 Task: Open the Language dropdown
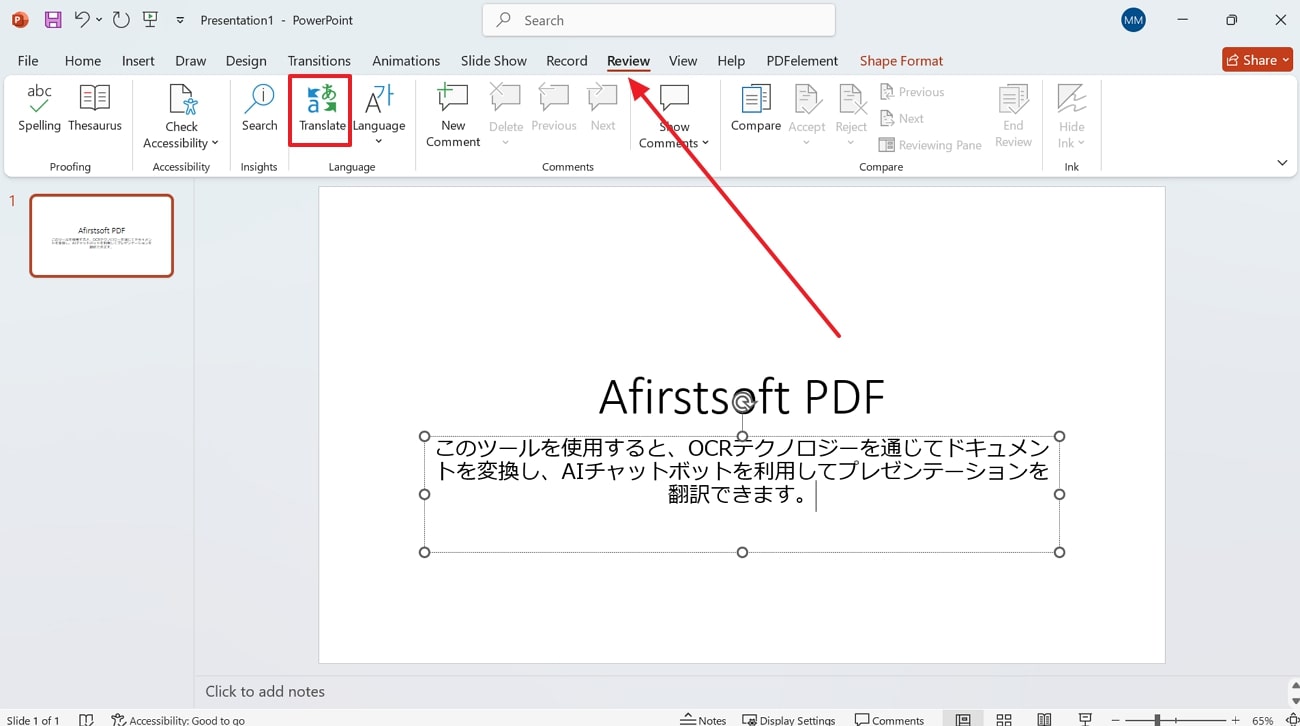pyautogui.click(x=379, y=114)
